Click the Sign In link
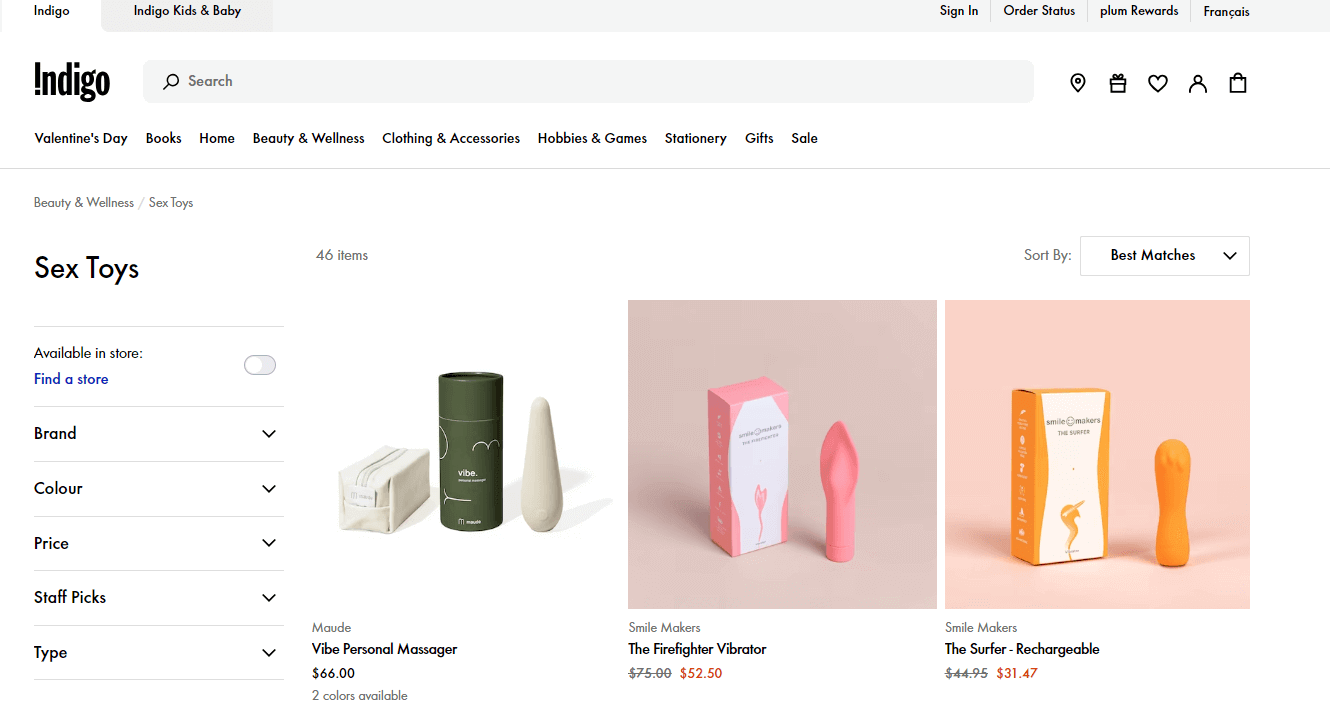The height and width of the screenshot is (702, 1330). click(959, 11)
